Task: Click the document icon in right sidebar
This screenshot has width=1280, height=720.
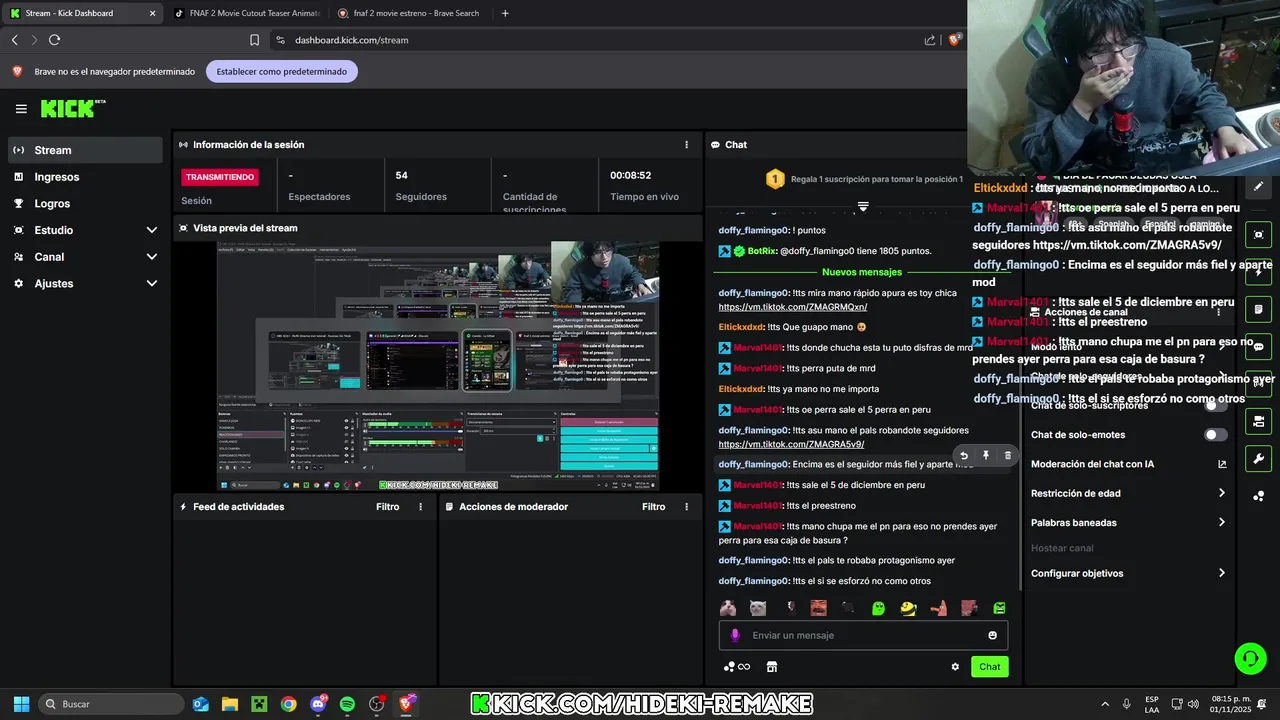Action: 1258,309
